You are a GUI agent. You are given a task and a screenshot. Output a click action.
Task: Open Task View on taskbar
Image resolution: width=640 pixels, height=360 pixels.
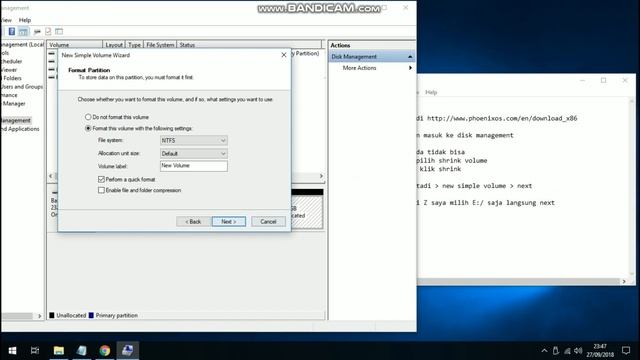coord(35,351)
